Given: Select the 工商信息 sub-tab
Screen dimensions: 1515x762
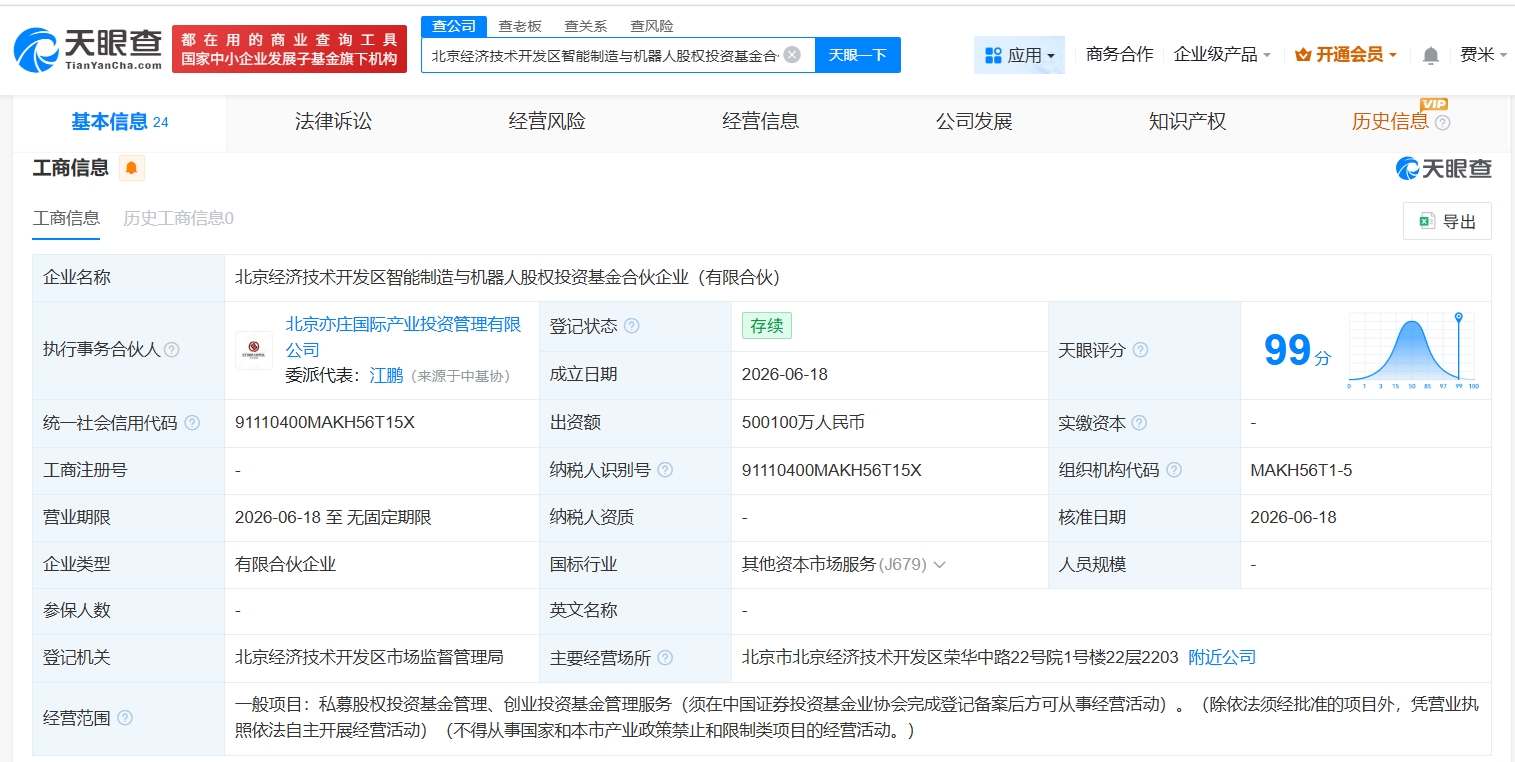Looking at the screenshot, I should pos(66,218).
